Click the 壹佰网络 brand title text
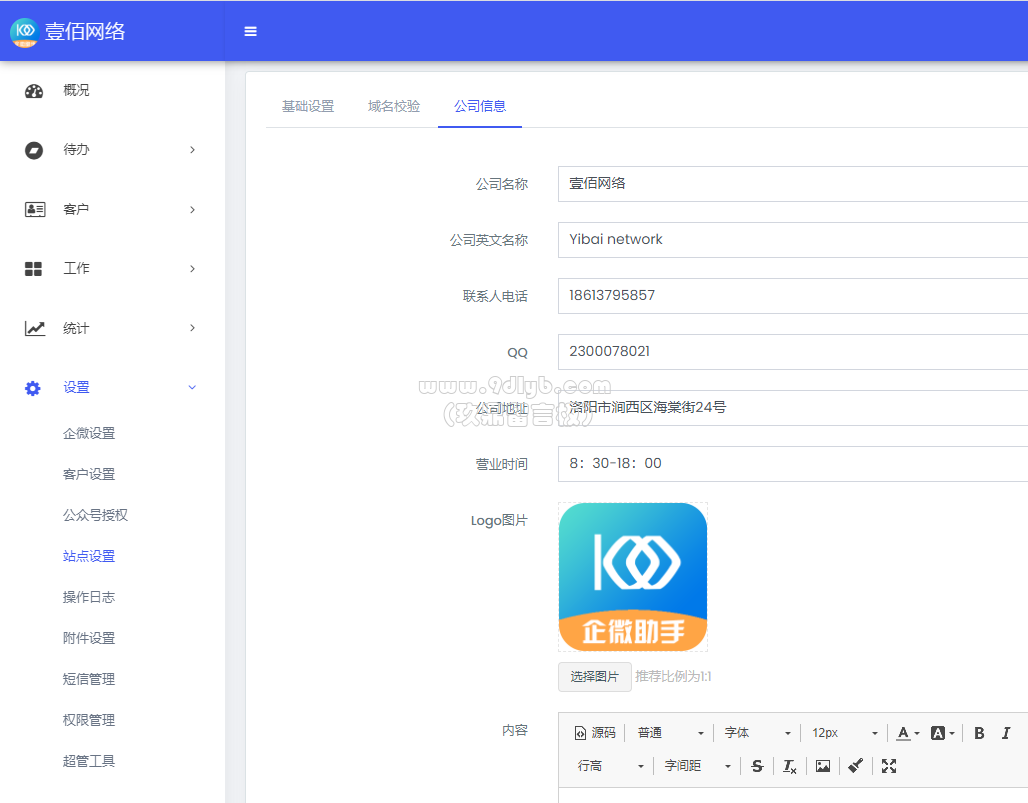This screenshot has width=1028, height=803. point(85,31)
